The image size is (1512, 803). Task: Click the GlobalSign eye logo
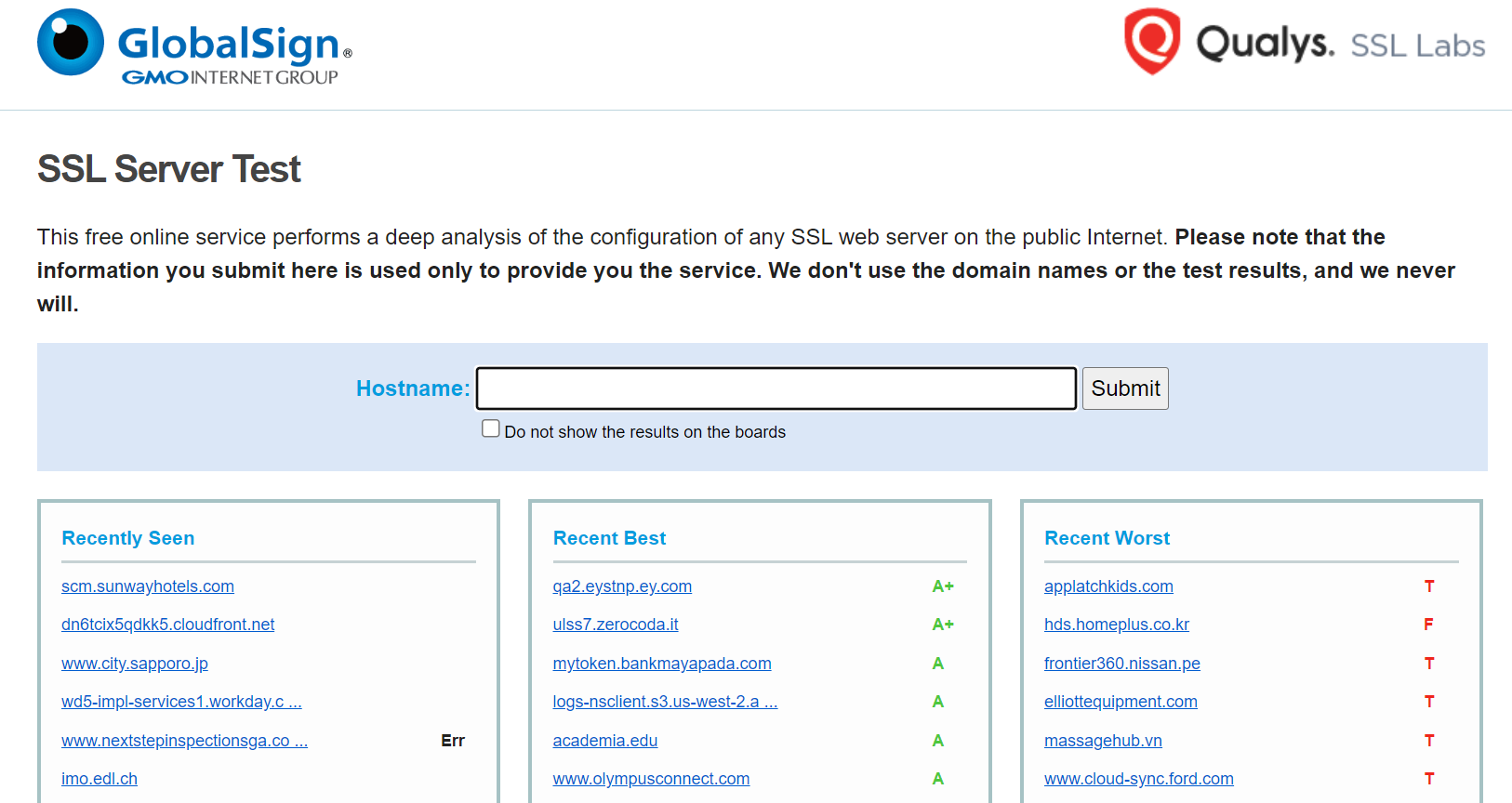(71, 42)
